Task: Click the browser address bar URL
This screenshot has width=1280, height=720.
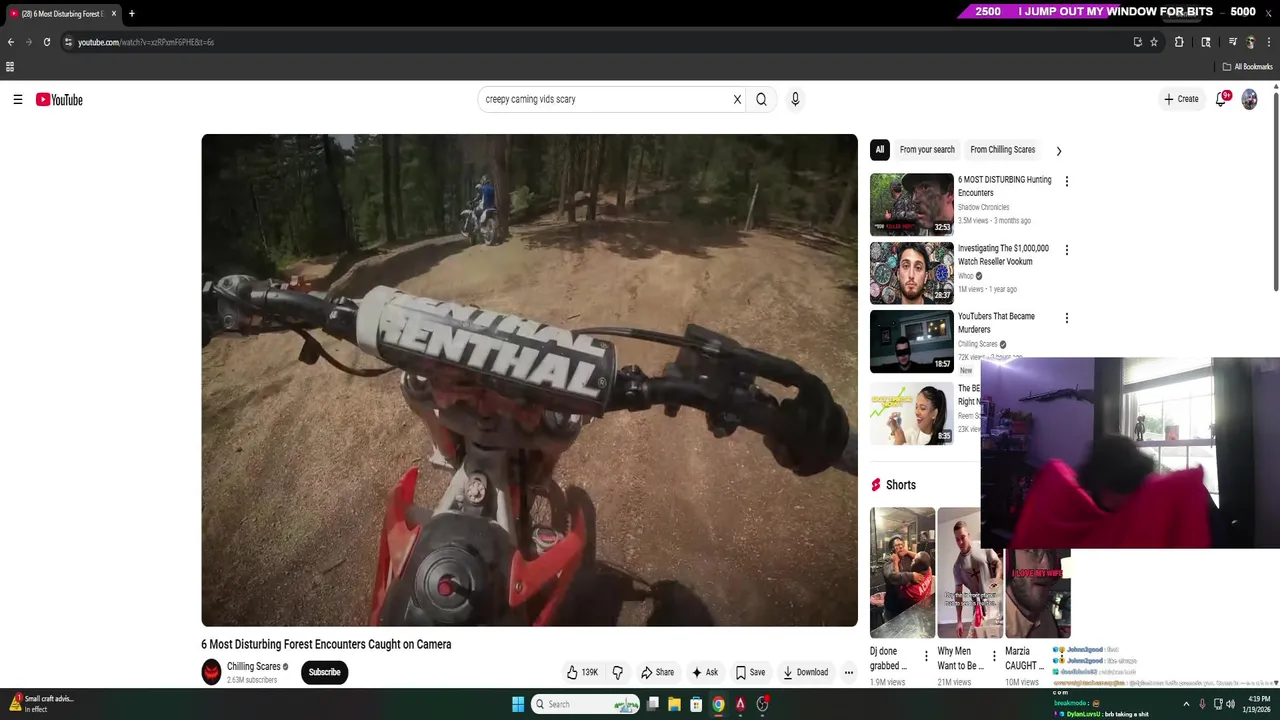Action: click(x=146, y=42)
